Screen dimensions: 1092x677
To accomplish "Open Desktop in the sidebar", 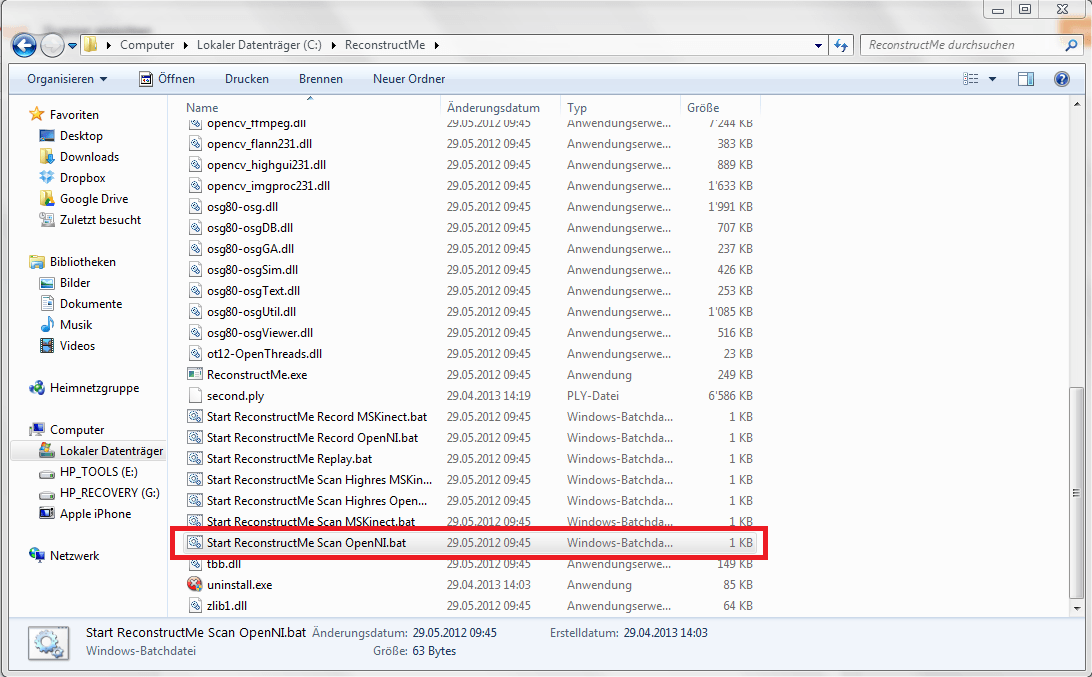I will click(81, 136).
